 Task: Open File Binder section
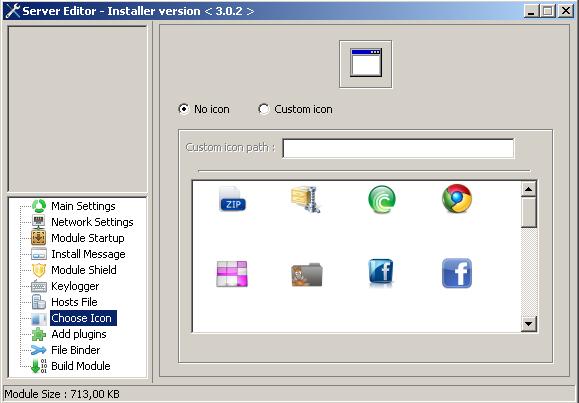pyautogui.click(x=76, y=350)
